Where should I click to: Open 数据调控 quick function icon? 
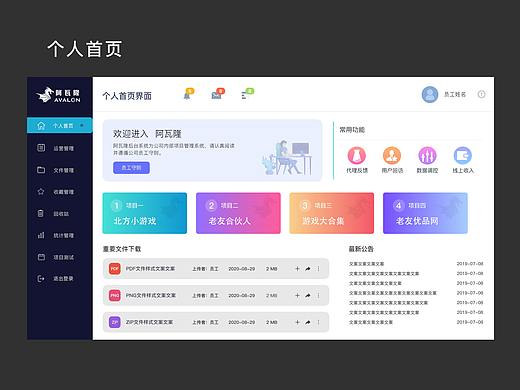pos(427,155)
